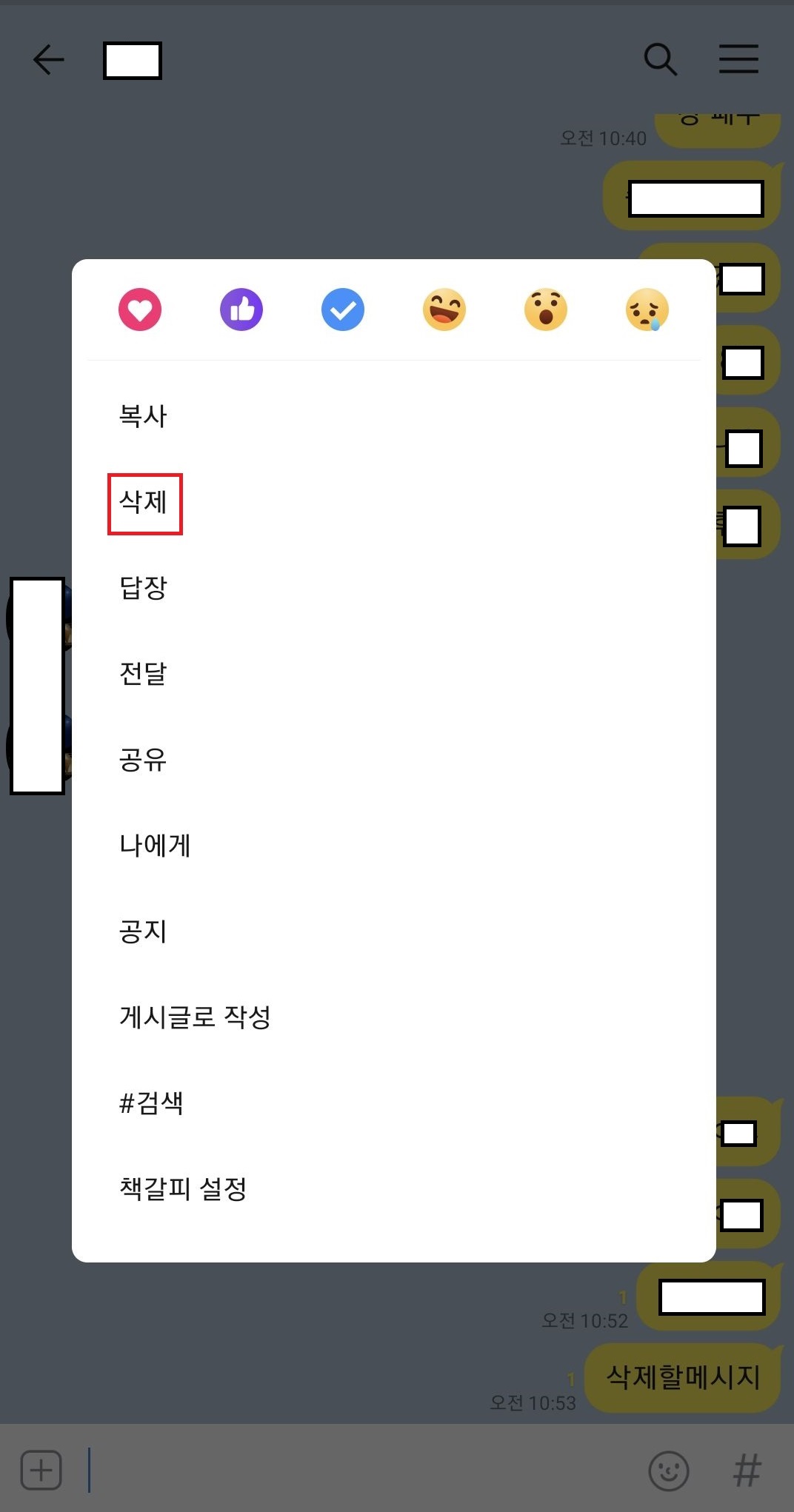Image resolution: width=794 pixels, height=1512 pixels.
Task: React with the surprised face emoji
Action: pos(546,310)
